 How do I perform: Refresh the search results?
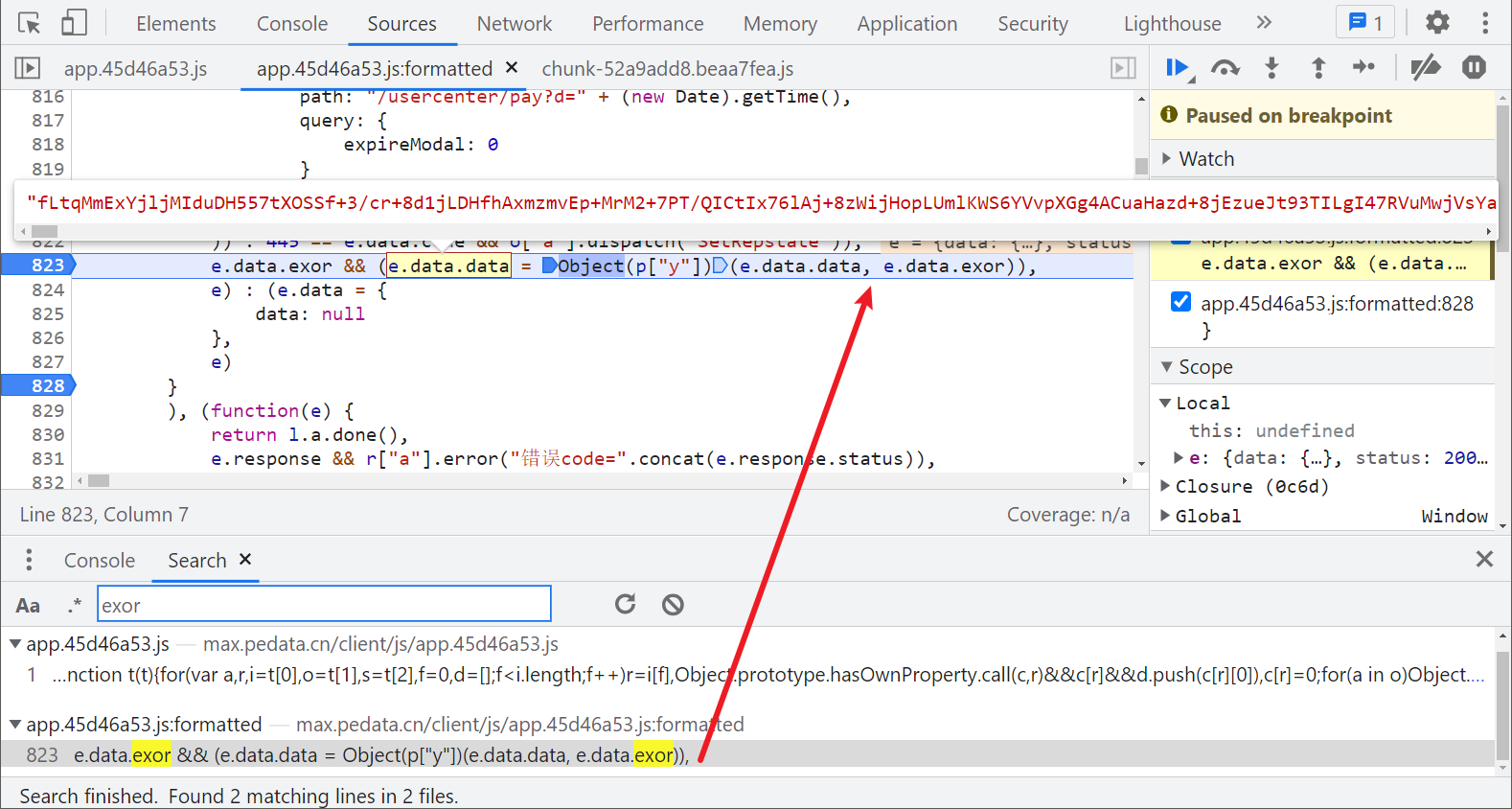[625, 604]
